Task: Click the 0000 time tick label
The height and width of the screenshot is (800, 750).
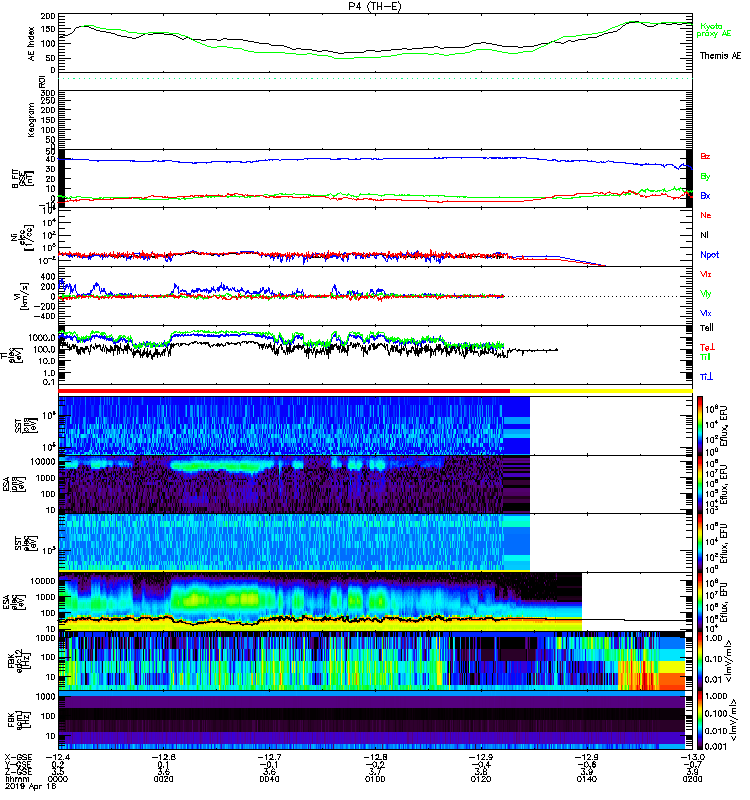Action: 58,779
